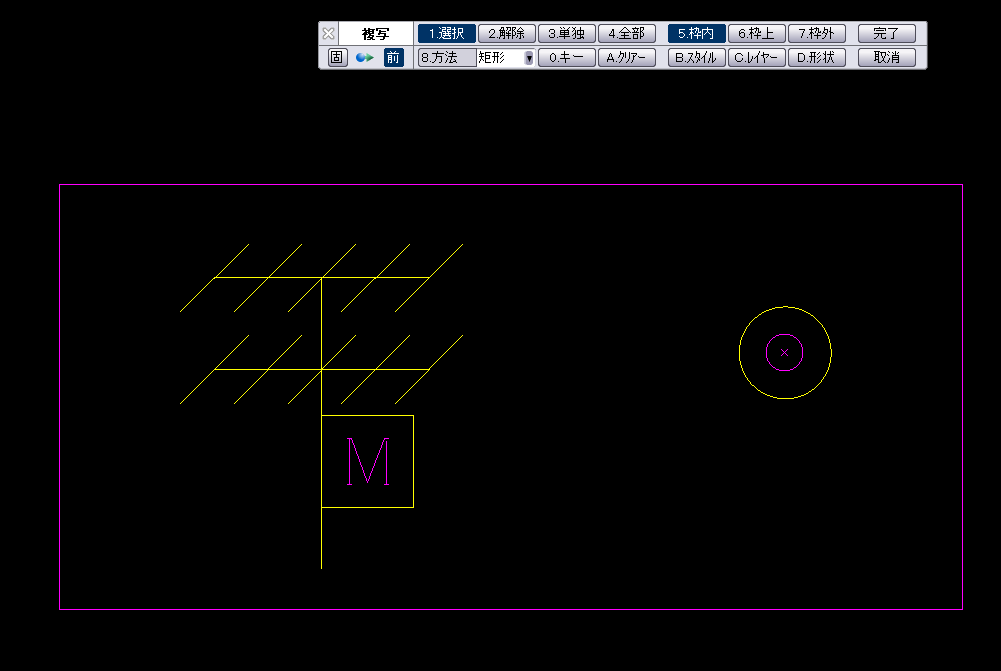Open the B.スタイル style filter
The width and height of the screenshot is (1001, 671).
click(696, 58)
